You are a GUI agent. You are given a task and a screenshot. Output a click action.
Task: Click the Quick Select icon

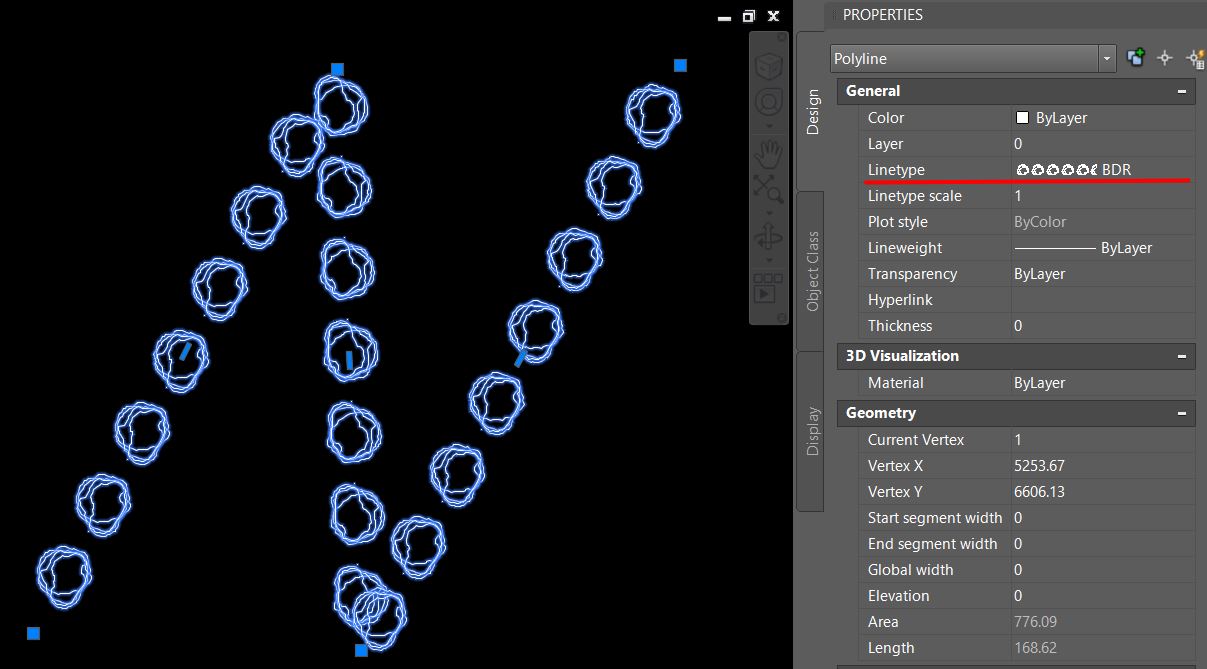(x=1195, y=58)
